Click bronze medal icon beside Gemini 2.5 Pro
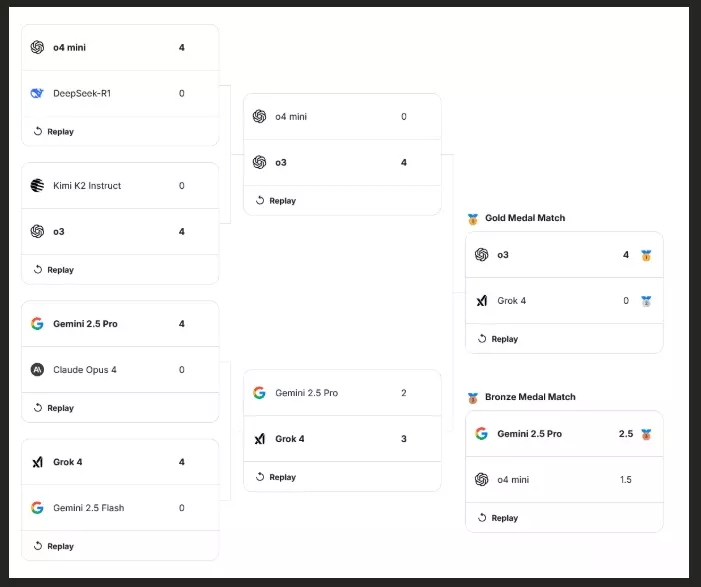 646,434
